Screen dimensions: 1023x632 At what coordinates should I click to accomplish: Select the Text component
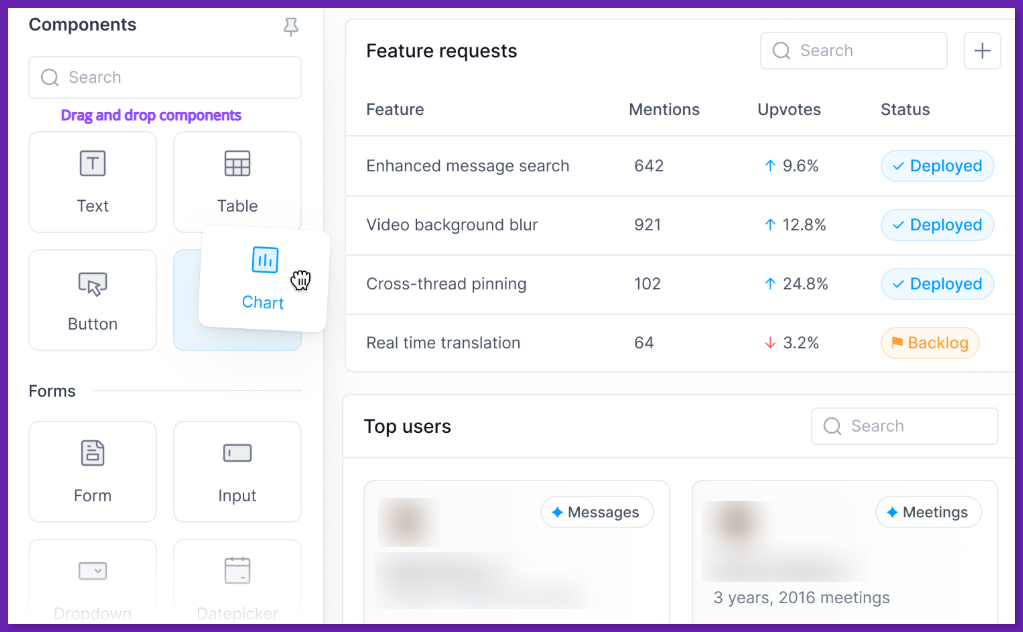93,182
